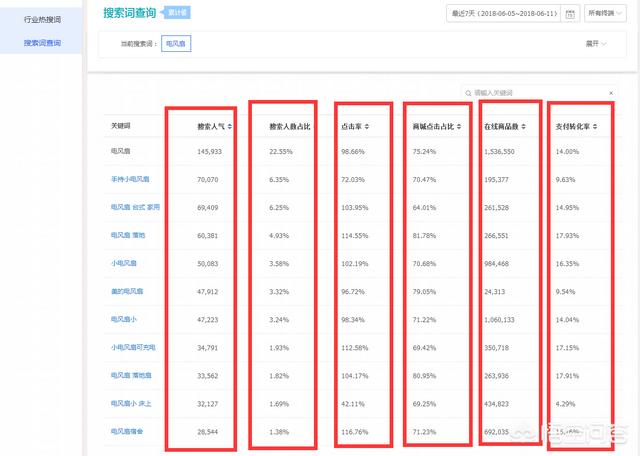Open keyword link 电风扇 台式 家用

tap(135, 207)
